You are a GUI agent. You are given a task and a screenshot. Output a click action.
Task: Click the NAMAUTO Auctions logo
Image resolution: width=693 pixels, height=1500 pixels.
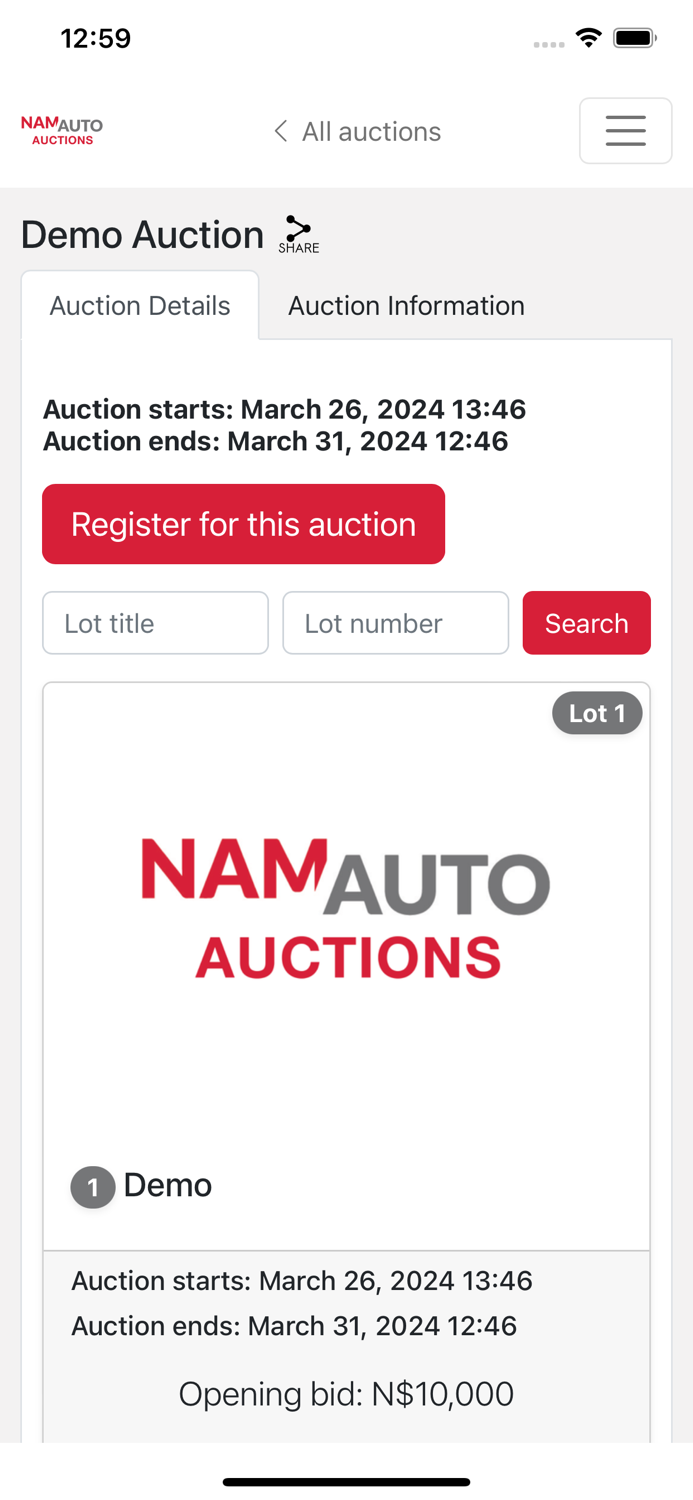click(x=60, y=130)
